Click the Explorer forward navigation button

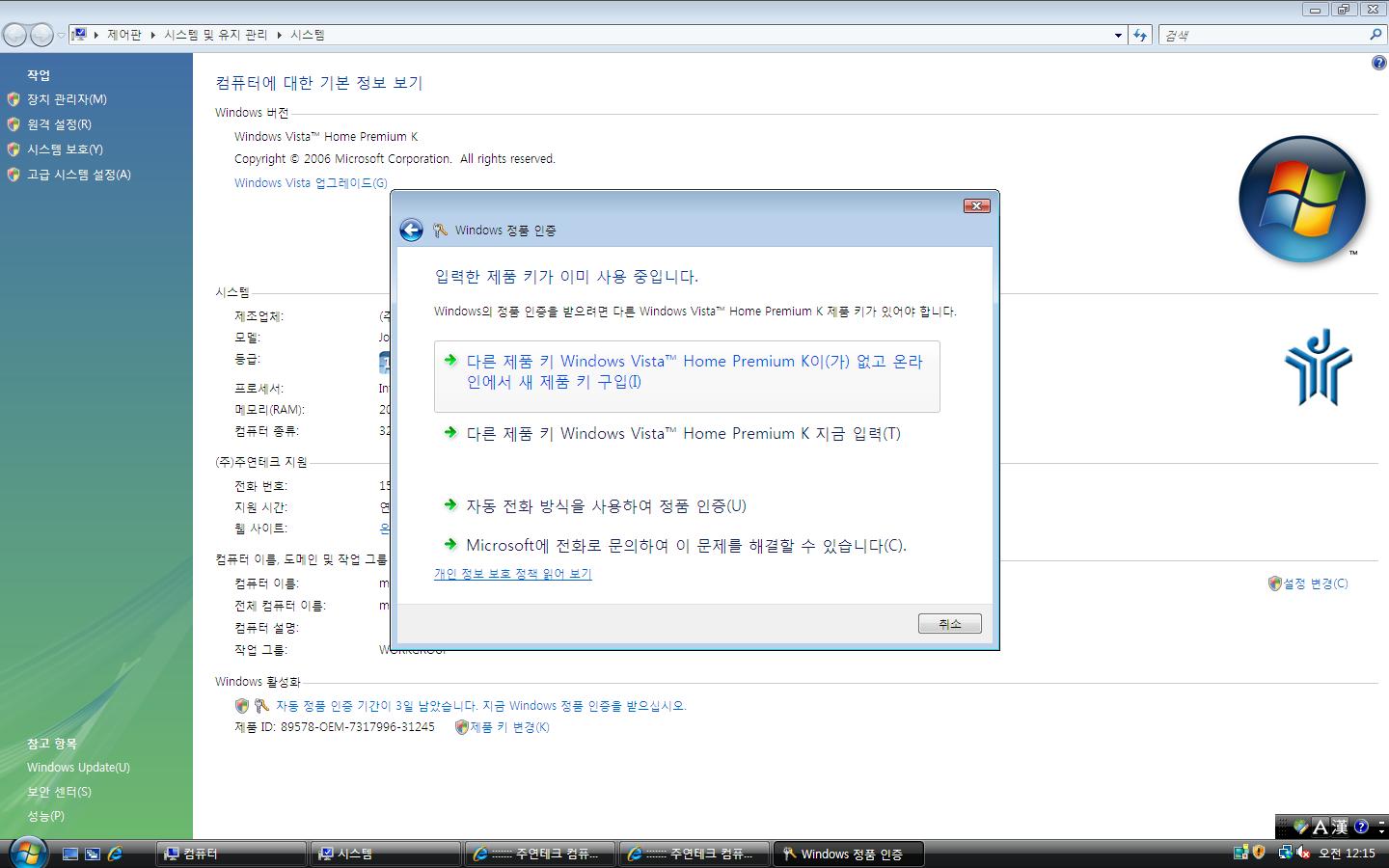41,35
